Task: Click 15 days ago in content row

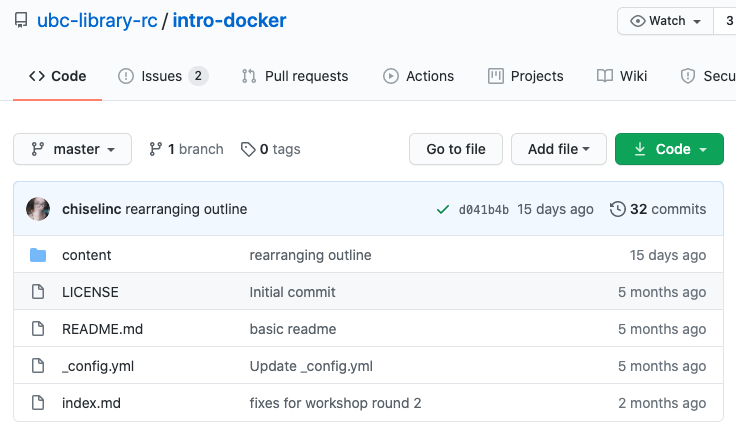Action: click(x=667, y=255)
